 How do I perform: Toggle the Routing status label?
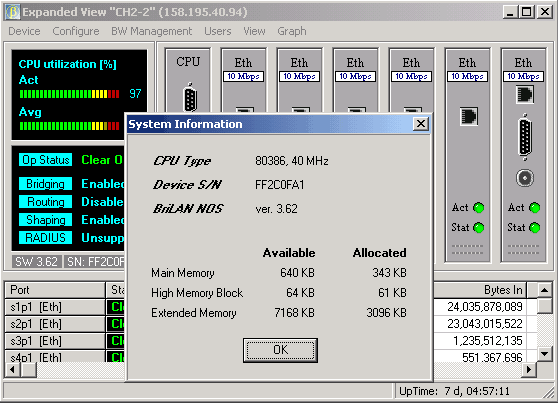pos(46,202)
